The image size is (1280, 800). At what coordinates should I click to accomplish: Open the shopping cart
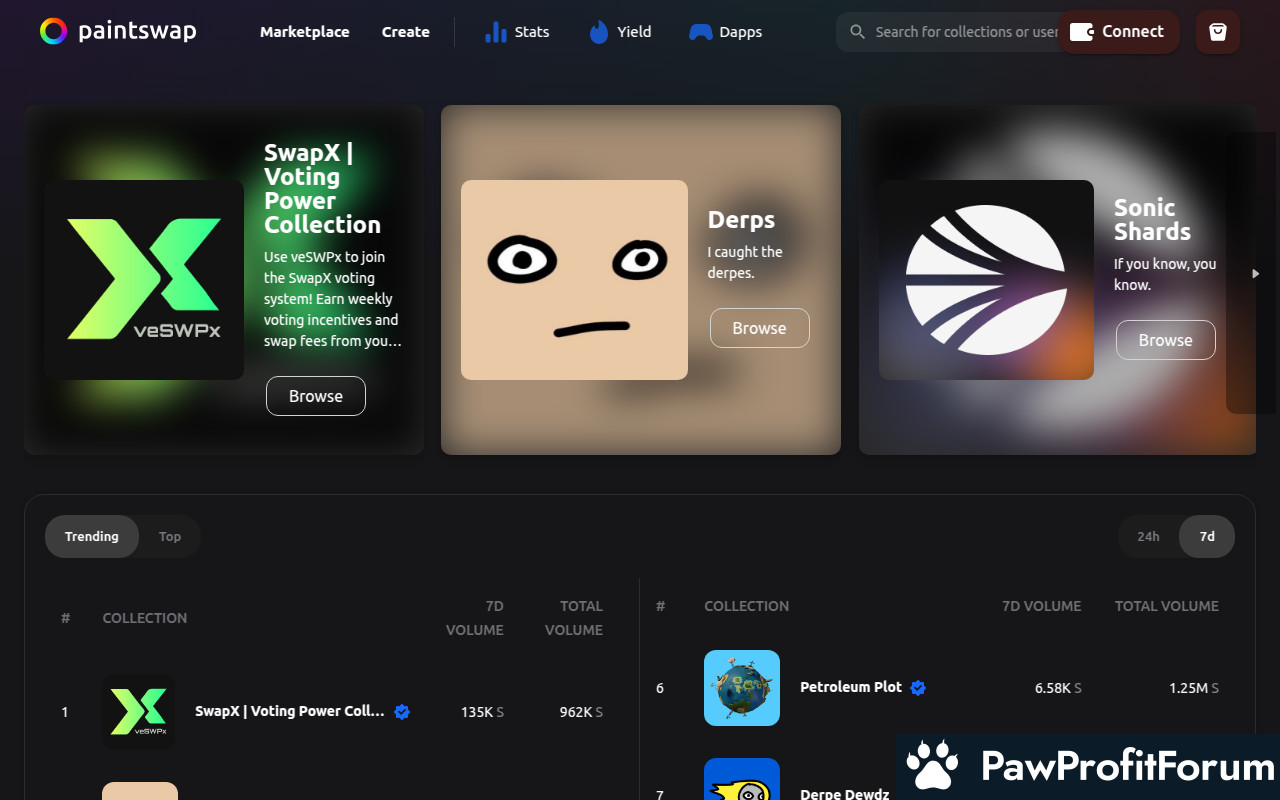click(x=1217, y=32)
